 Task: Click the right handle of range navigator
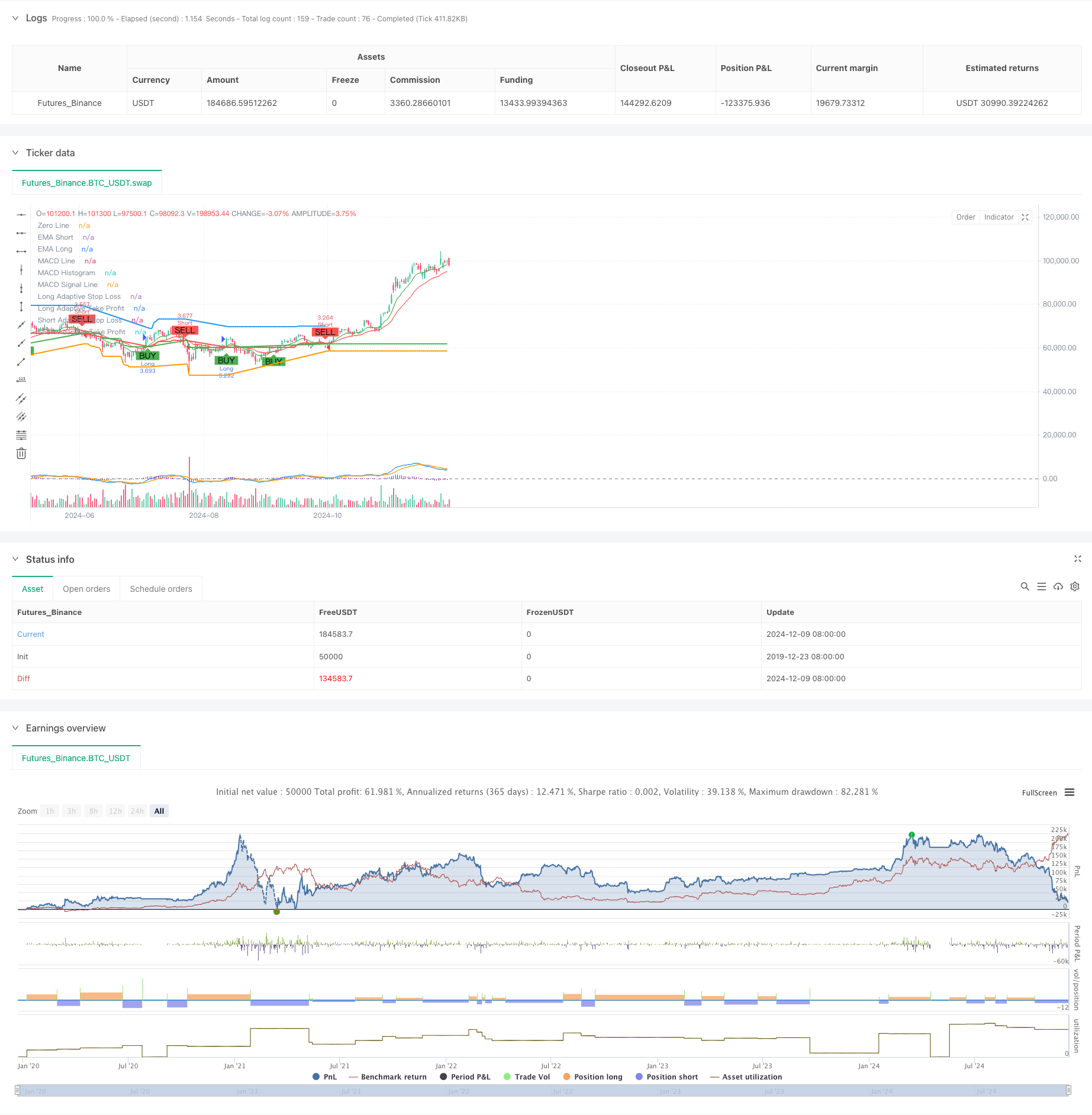1068,1090
